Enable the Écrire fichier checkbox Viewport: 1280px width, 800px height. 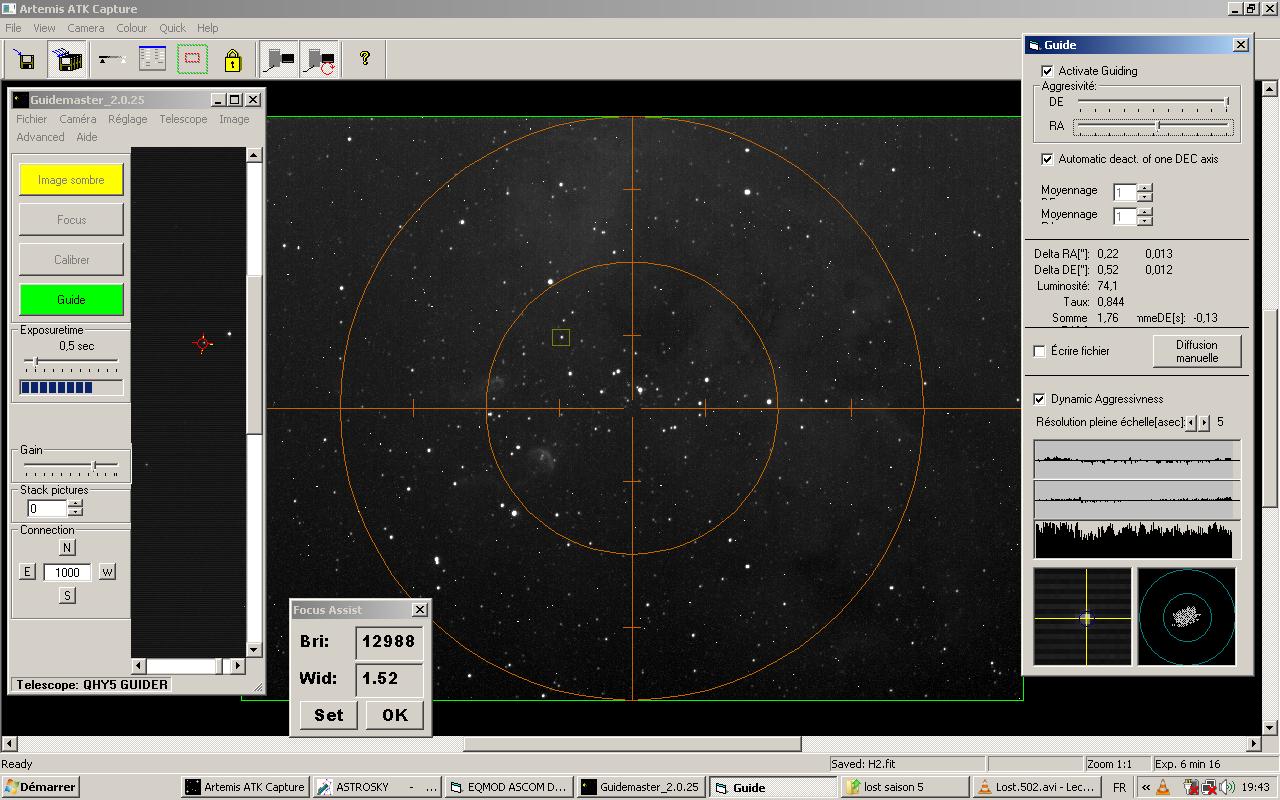(x=1040, y=351)
